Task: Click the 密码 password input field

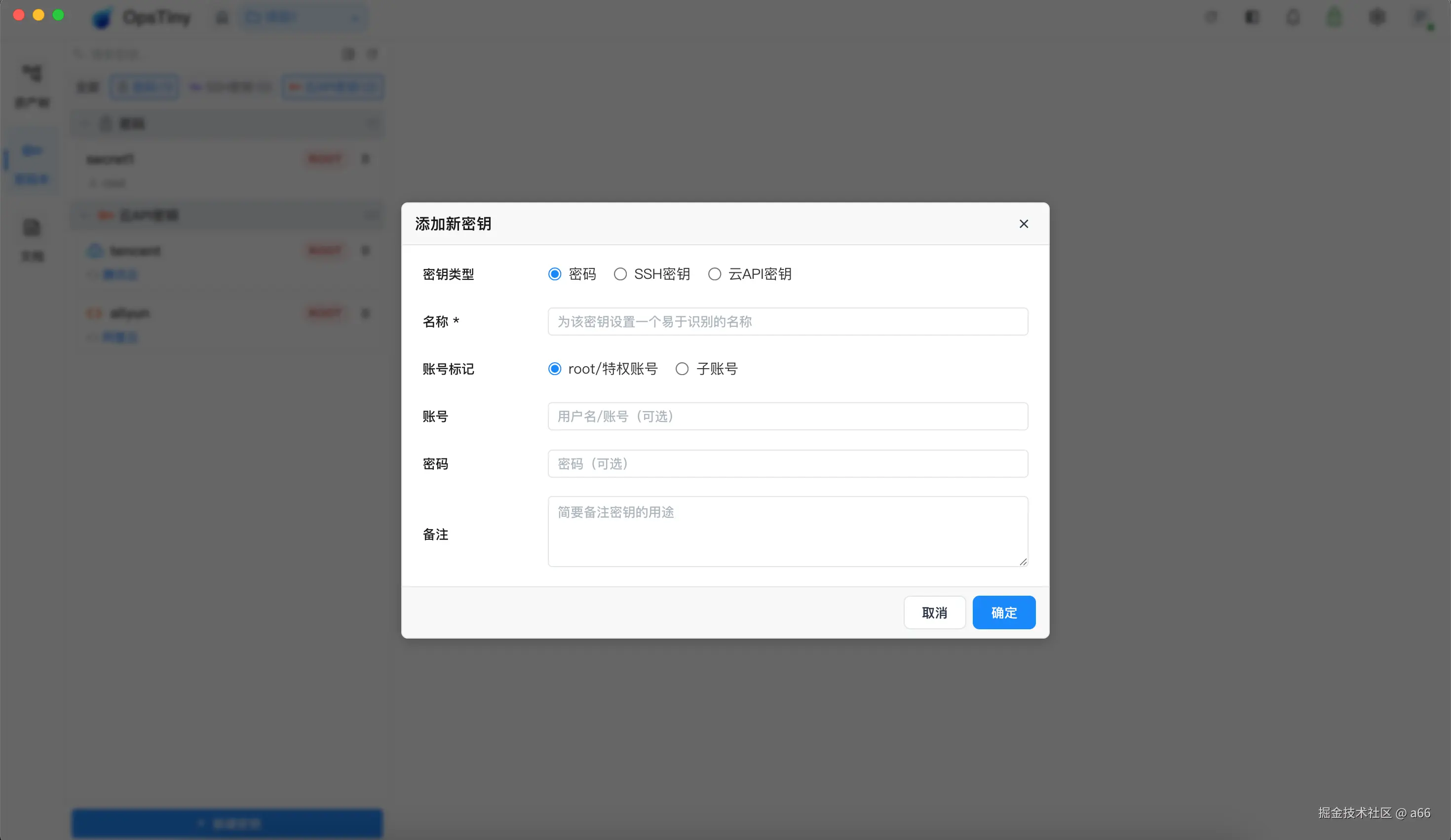Action: pos(787,464)
